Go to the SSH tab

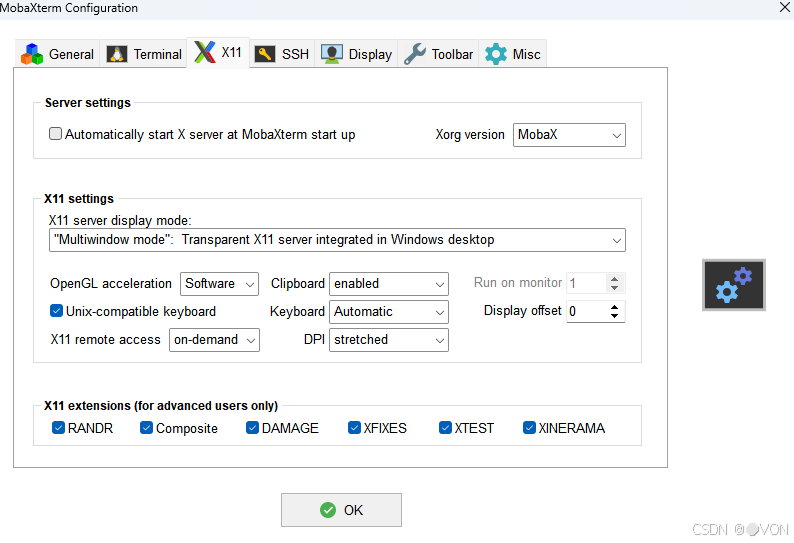[x=282, y=54]
